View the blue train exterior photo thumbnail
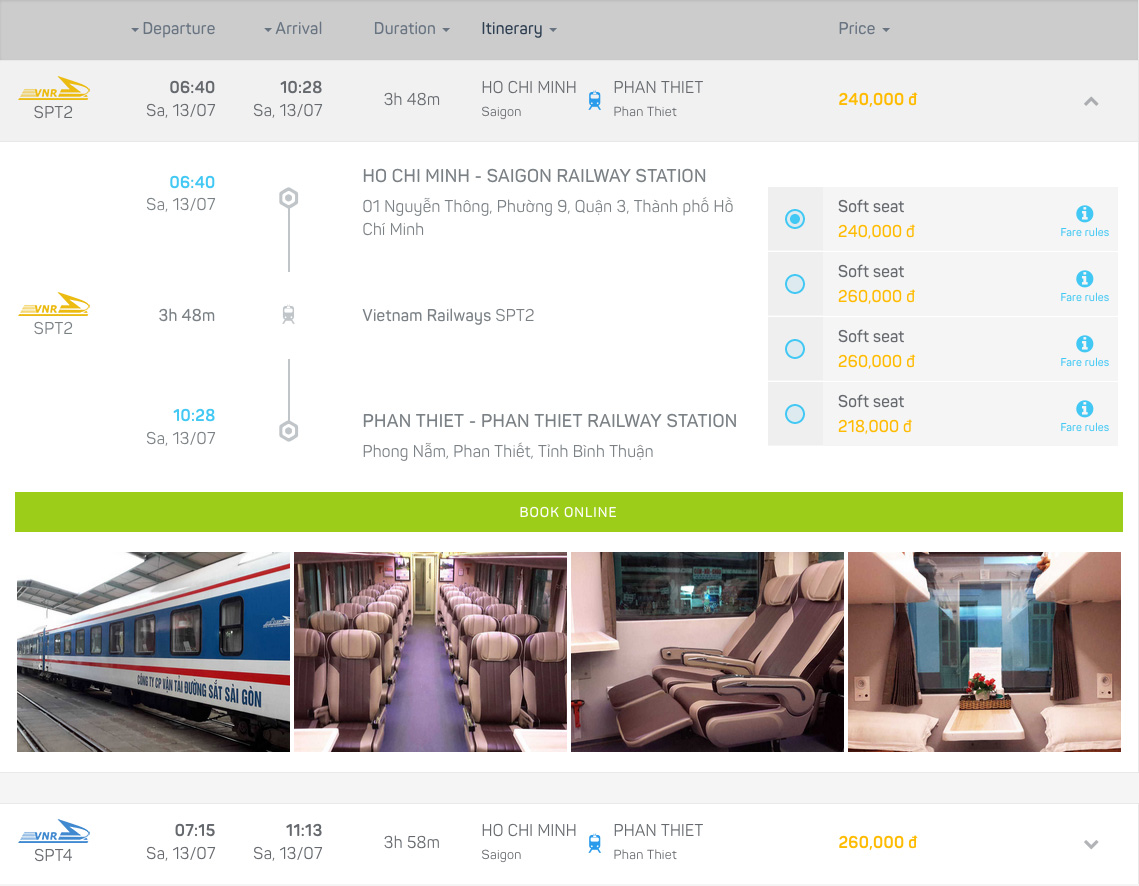Screen dimensions: 1139x886 152,651
